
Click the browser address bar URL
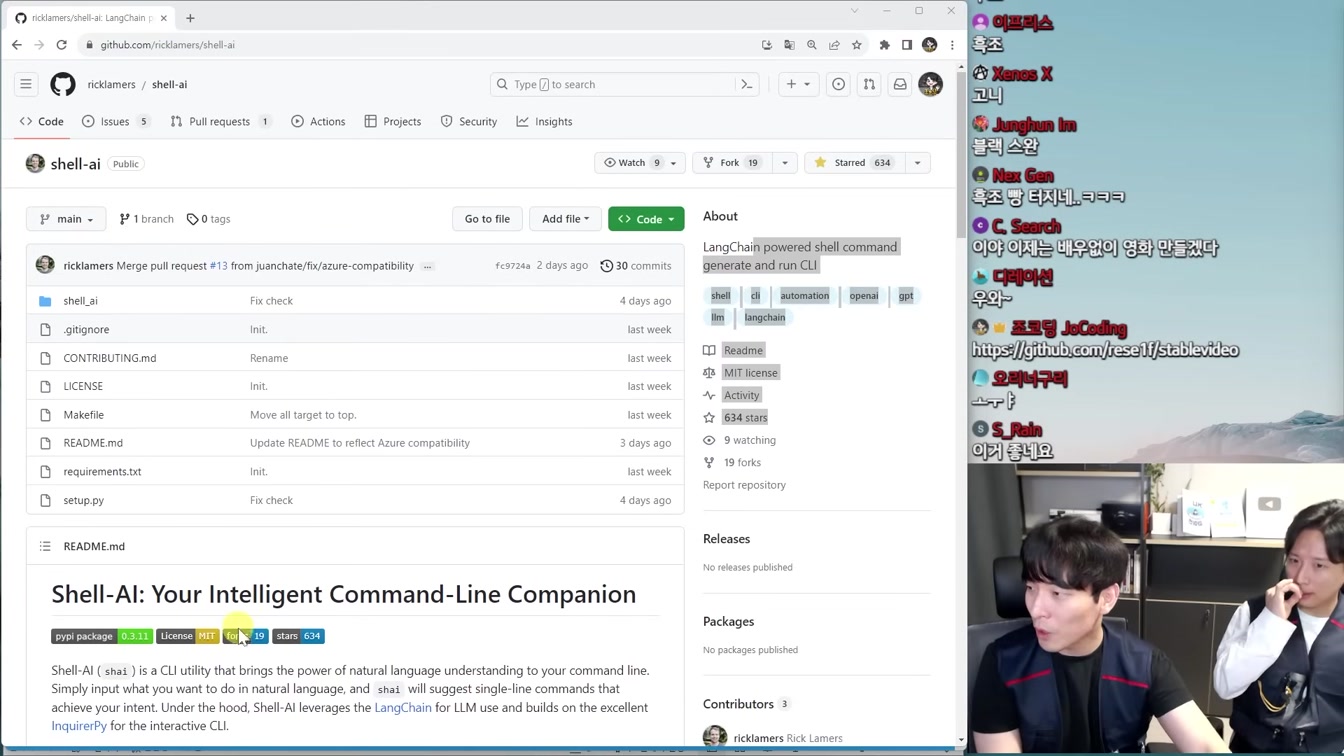pos(167,45)
